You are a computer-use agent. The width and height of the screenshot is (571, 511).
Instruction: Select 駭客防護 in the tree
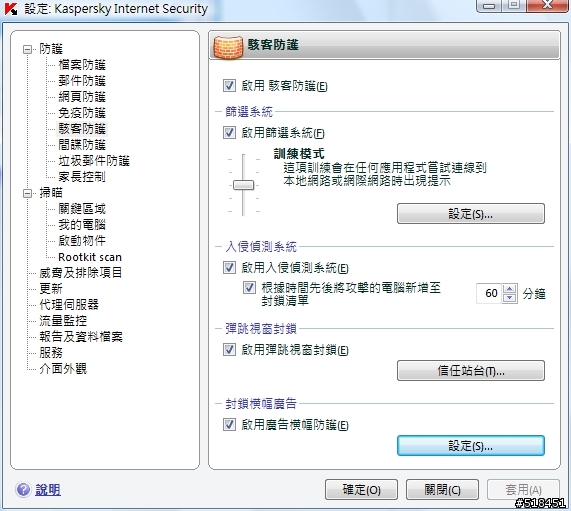82,129
